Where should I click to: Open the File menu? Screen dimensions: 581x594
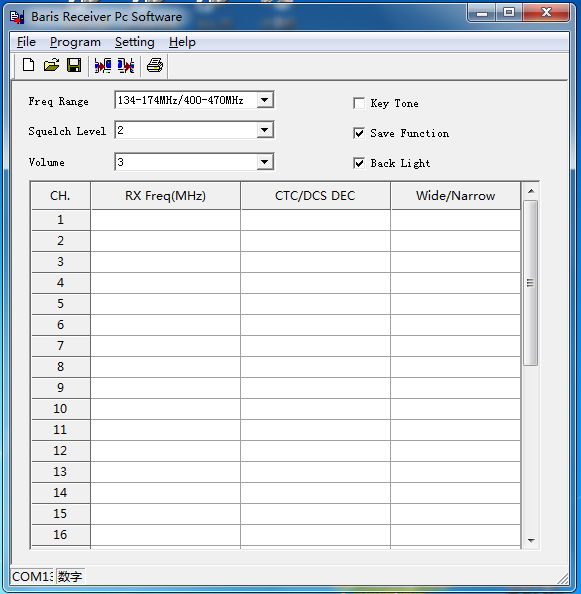point(26,42)
